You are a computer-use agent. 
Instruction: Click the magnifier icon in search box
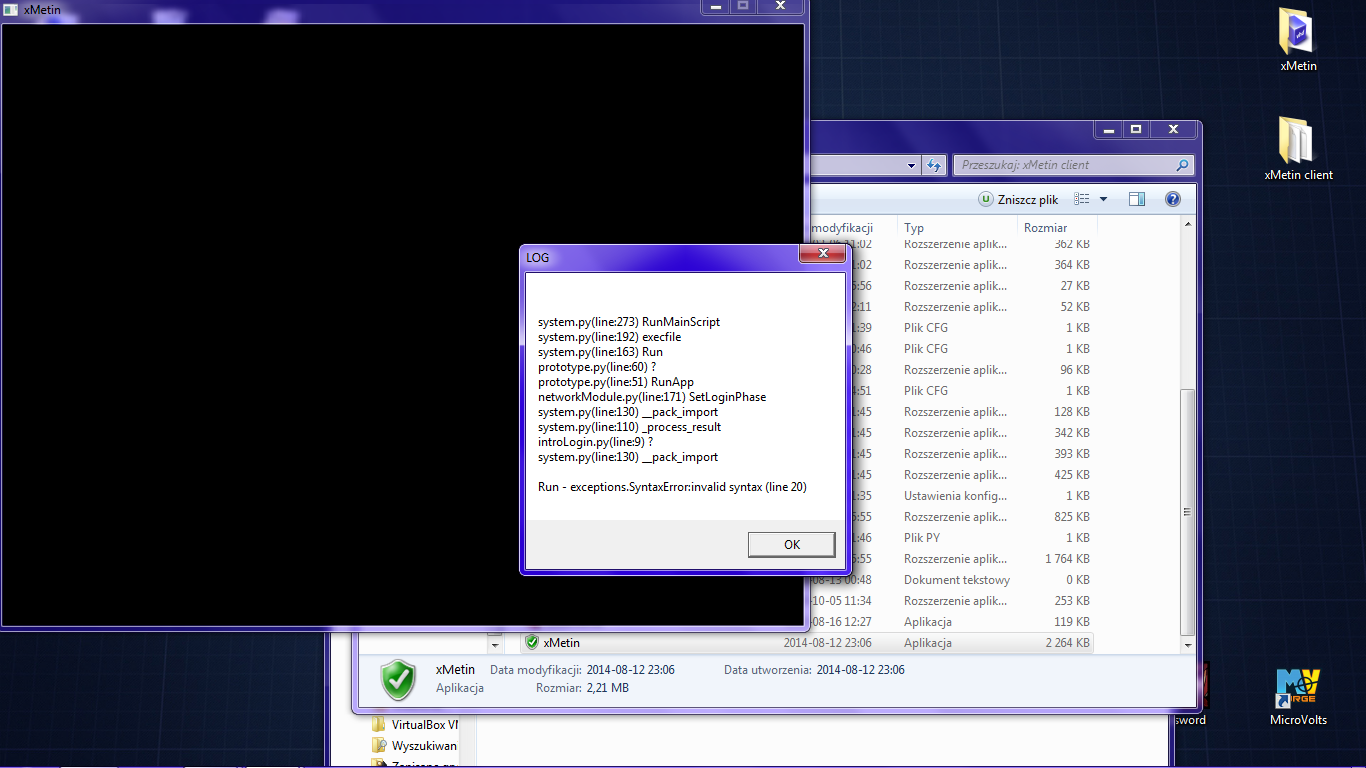point(1182,165)
